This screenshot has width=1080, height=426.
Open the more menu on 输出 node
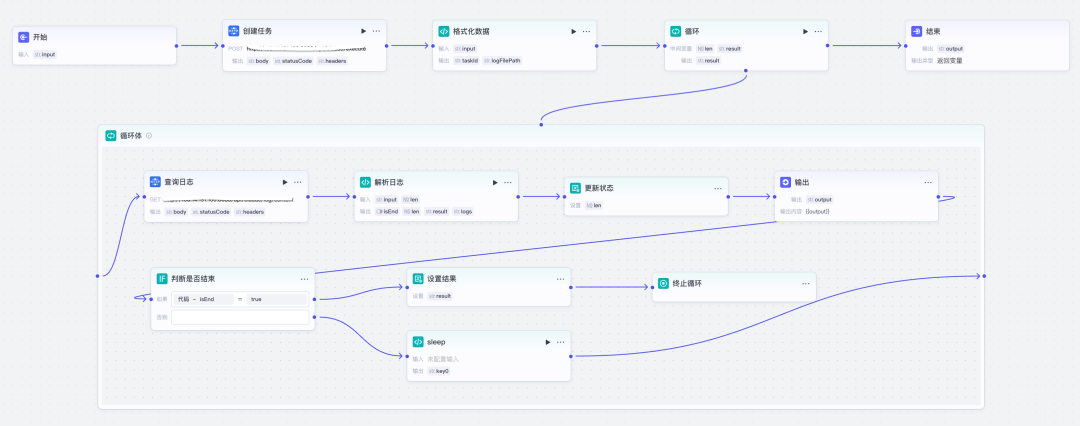(x=928, y=182)
